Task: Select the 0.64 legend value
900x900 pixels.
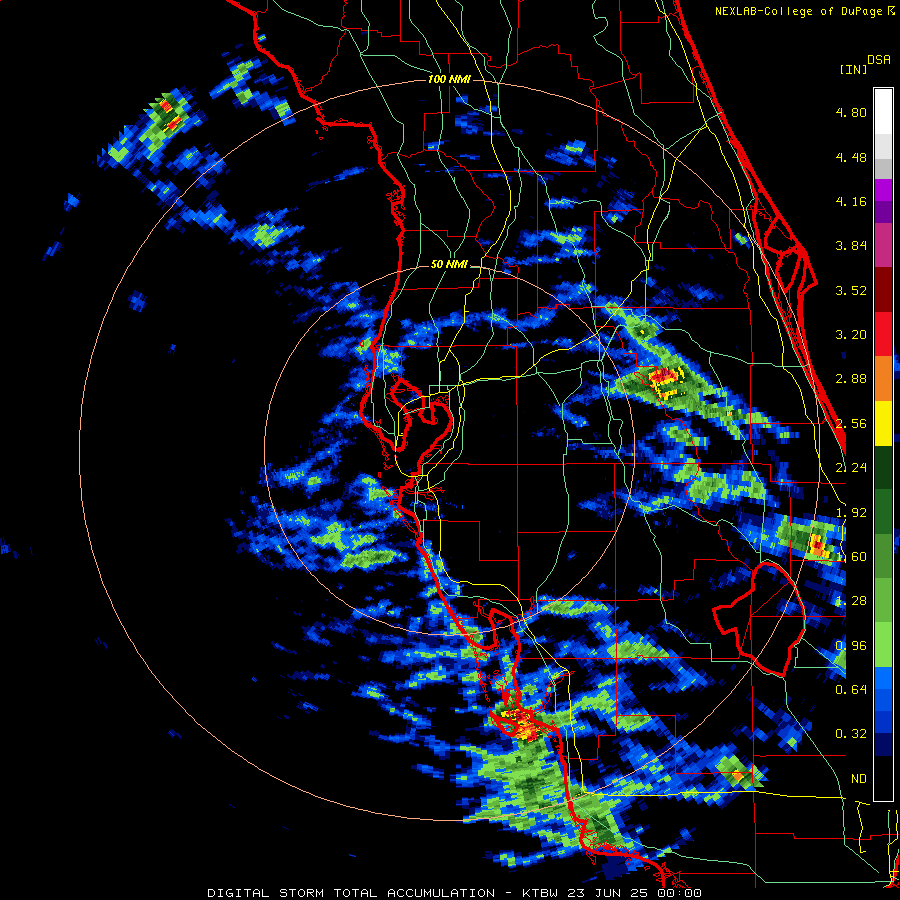Action: pyautogui.click(x=851, y=690)
